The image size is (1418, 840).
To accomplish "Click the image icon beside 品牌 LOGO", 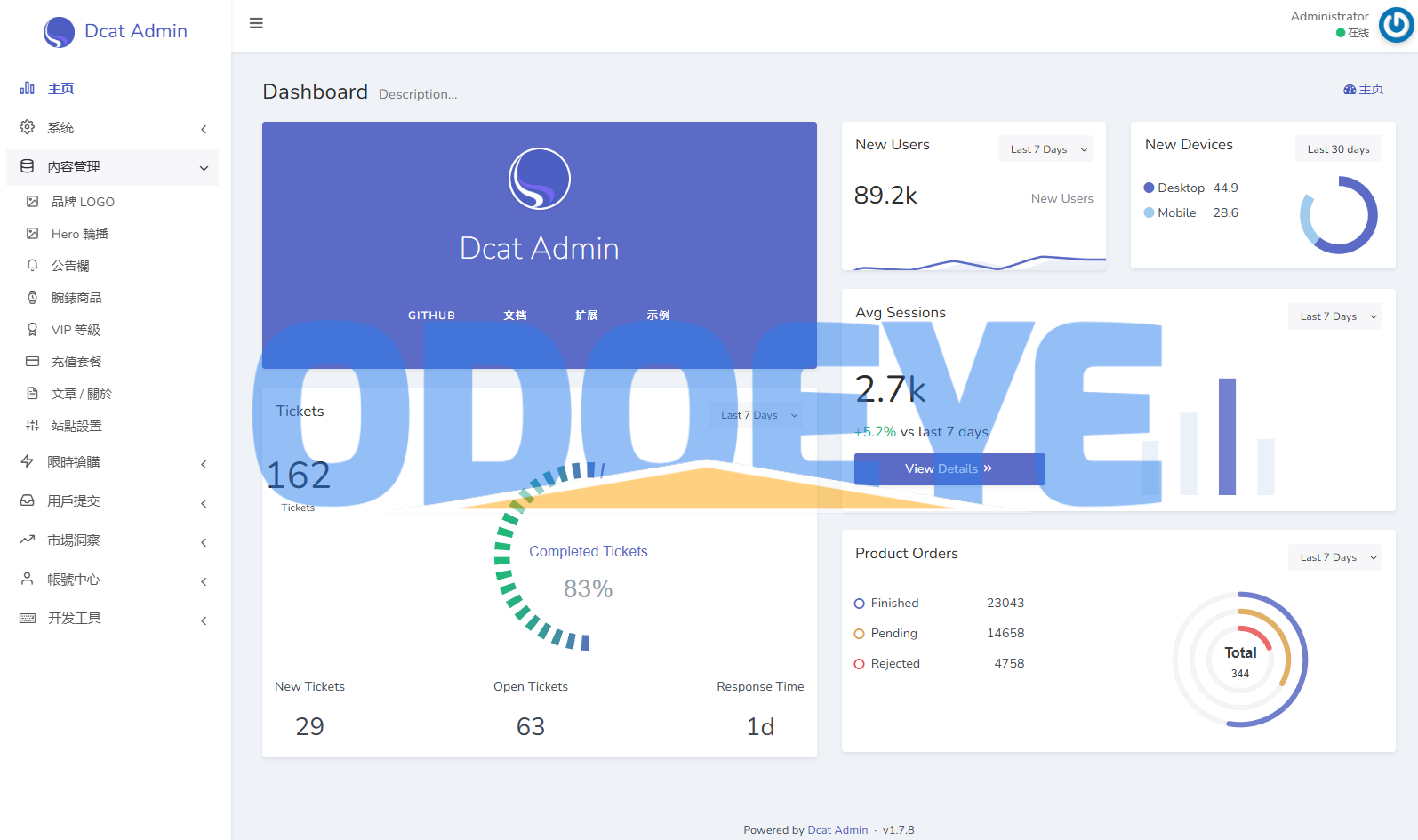I will 33,202.
